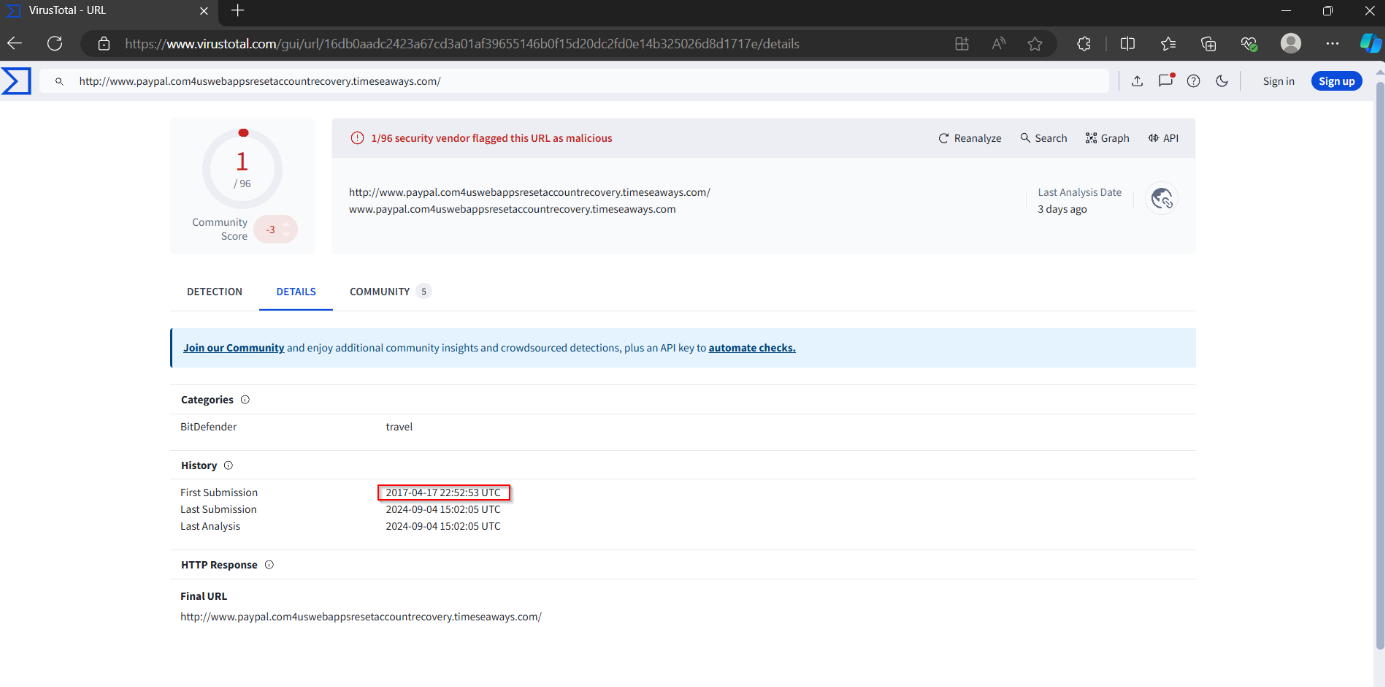Downvote the community score arrow
Image resolution: width=1385 pixels, height=687 pixels.
[x=286, y=235]
